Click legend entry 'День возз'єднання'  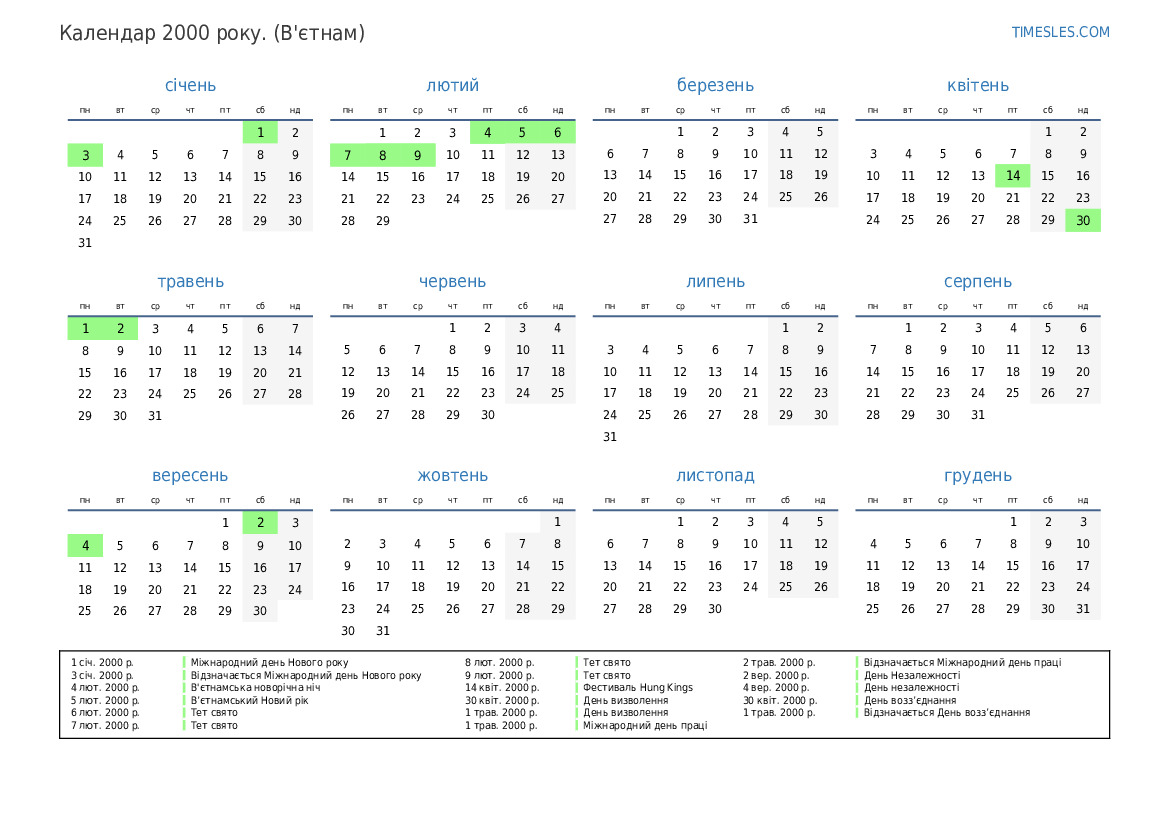click(910, 700)
